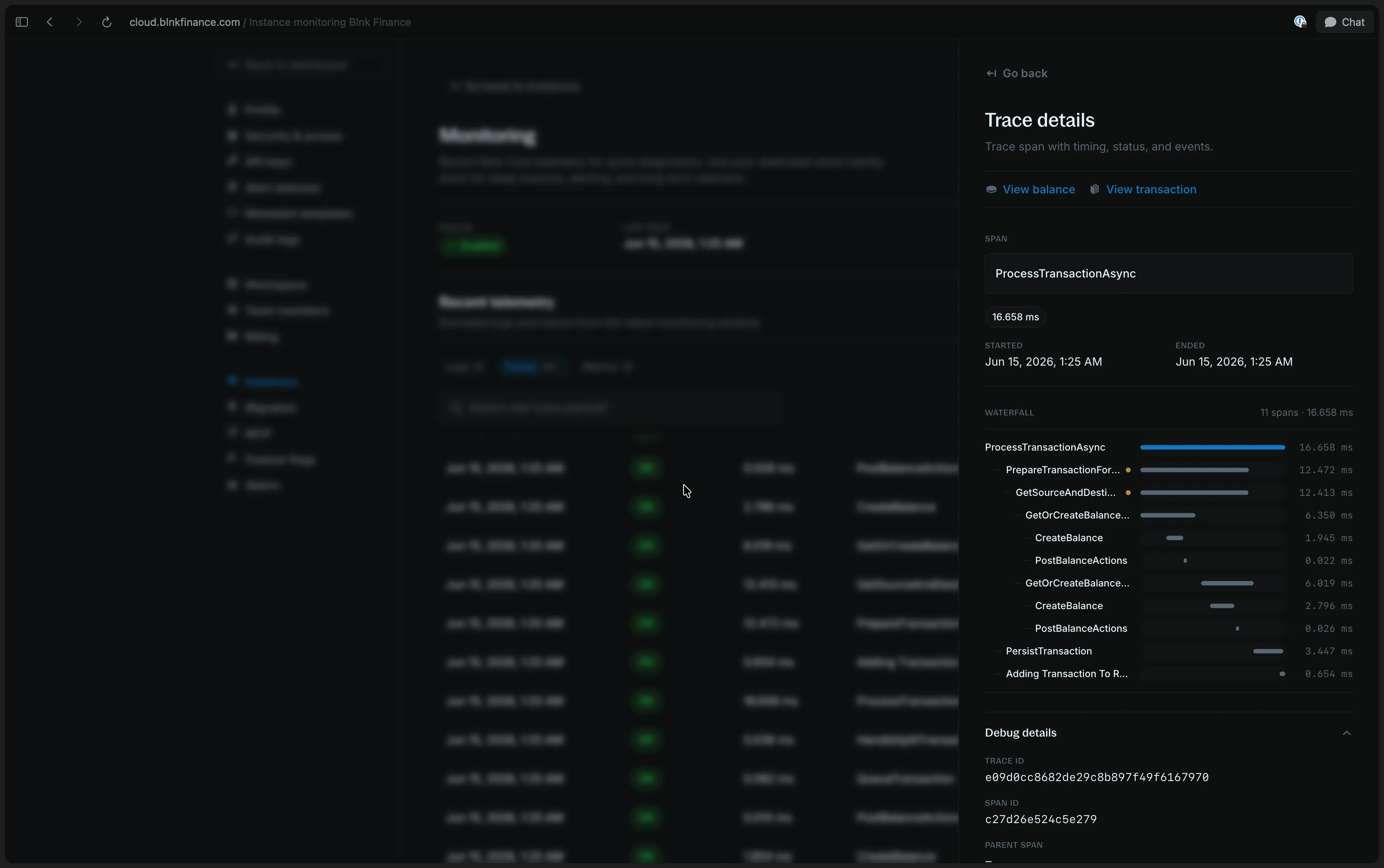Screen dimensions: 1384x868
Task: Select the ProcessTransactionAsync waterfall row
Action: click(x=1169, y=447)
